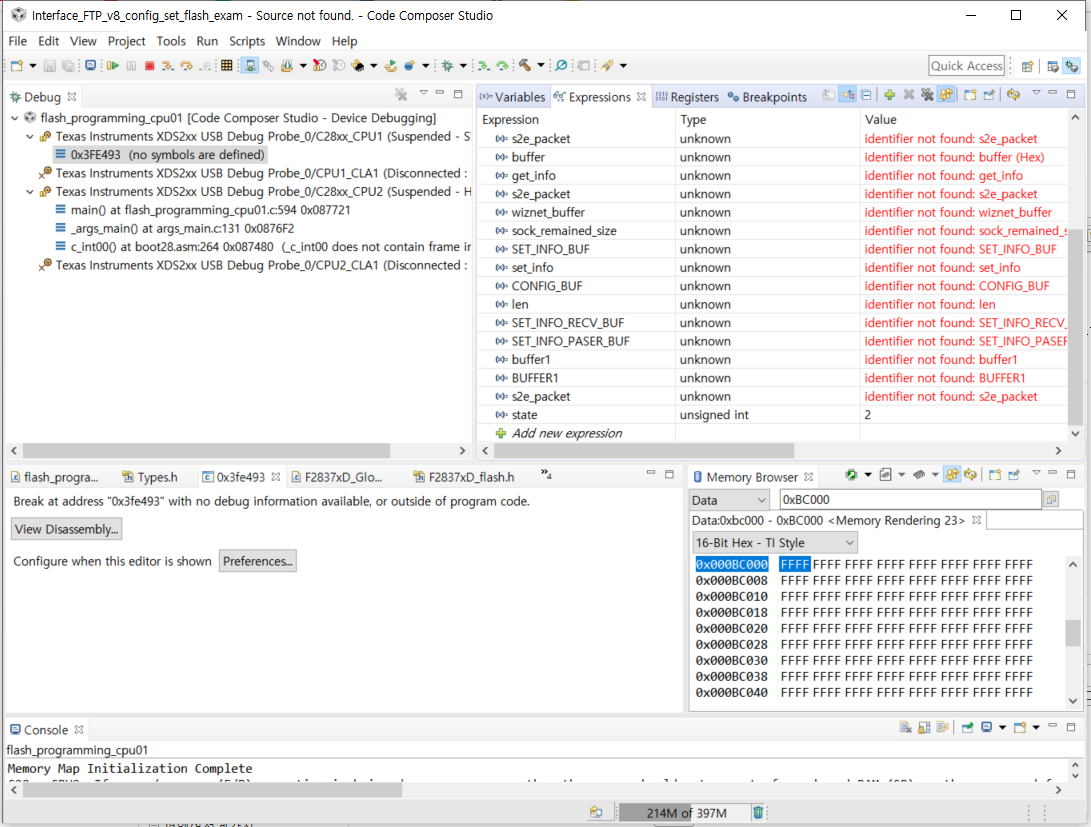Viewport: 1091px width, 827px height.
Task: Toggle Continuous Refresh in Memory Browser toolbar
Action: coord(952,475)
